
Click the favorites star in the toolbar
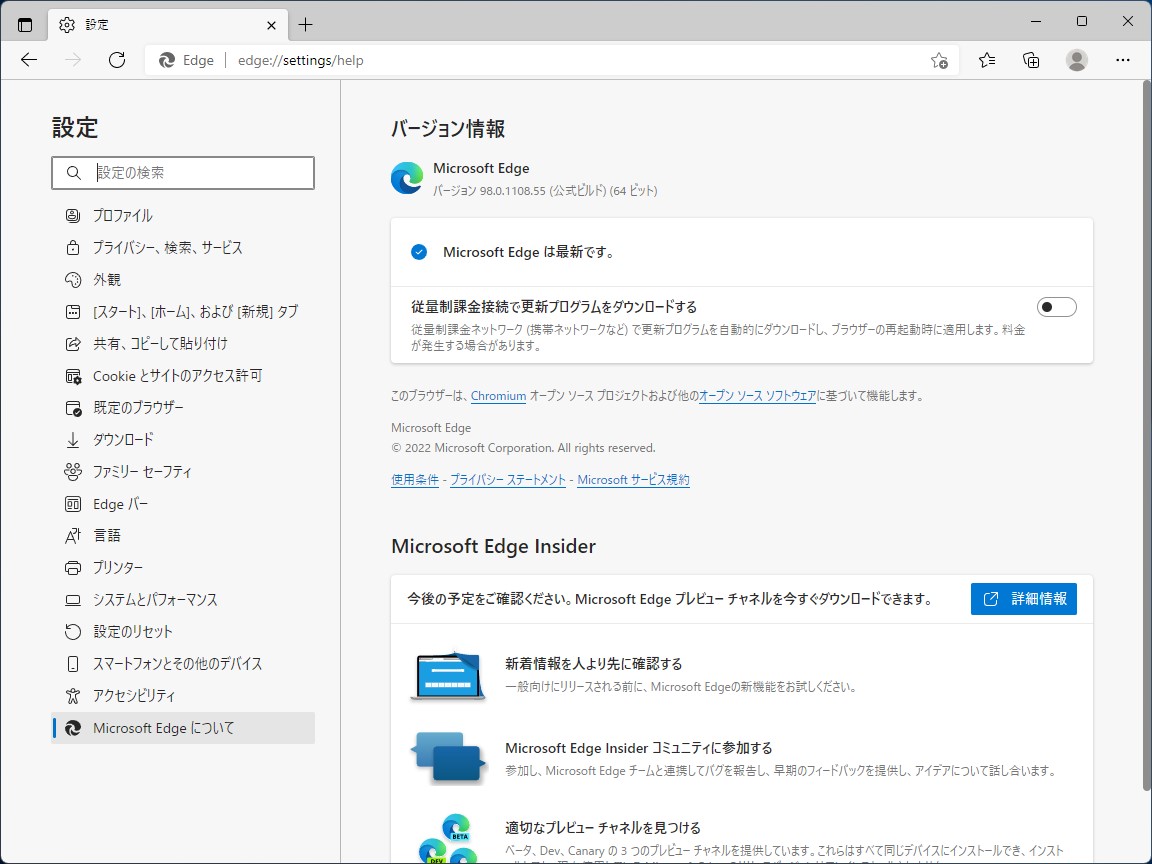986,60
